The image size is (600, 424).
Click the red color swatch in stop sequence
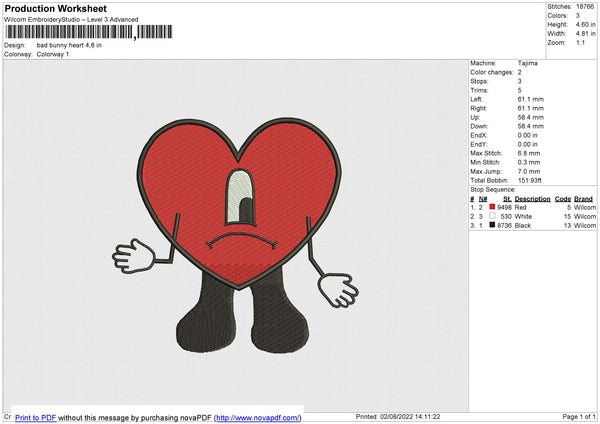click(492, 207)
